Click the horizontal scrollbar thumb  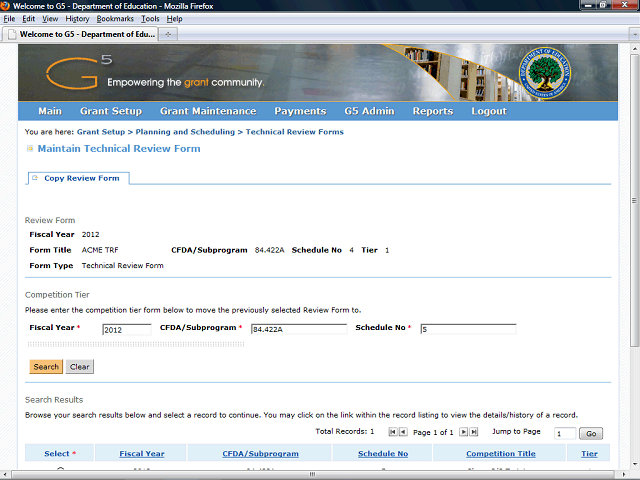click(312, 474)
